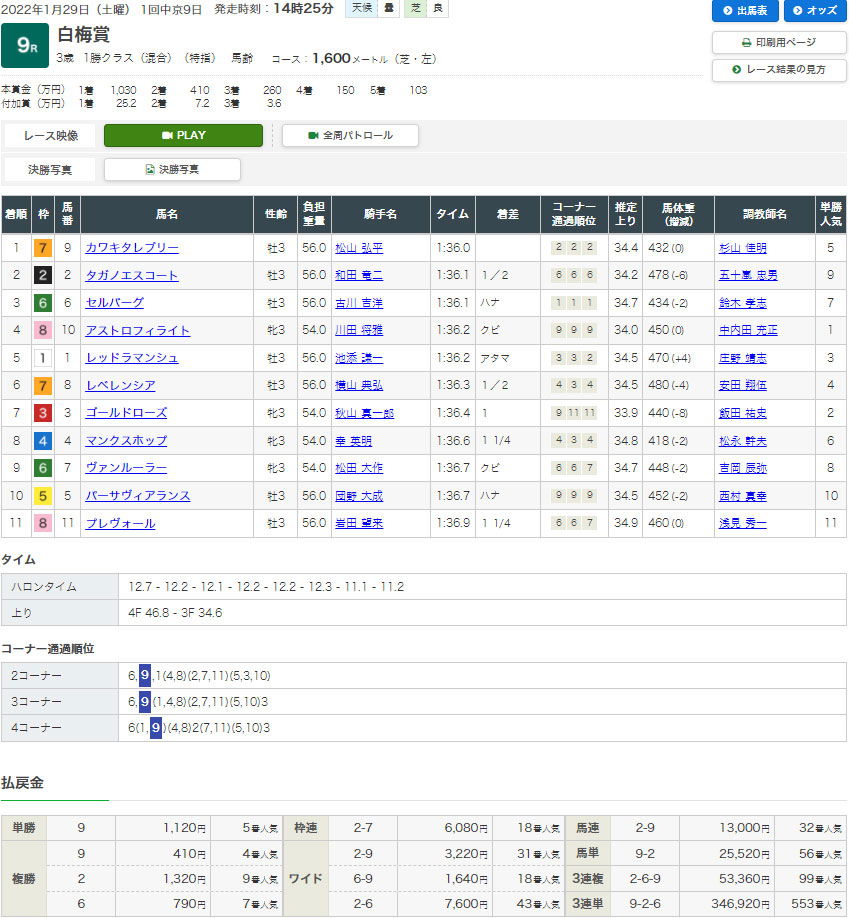The image size is (849, 918).
Task: Open the 決勝写真 photo finish image button
Action: point(172,169)
